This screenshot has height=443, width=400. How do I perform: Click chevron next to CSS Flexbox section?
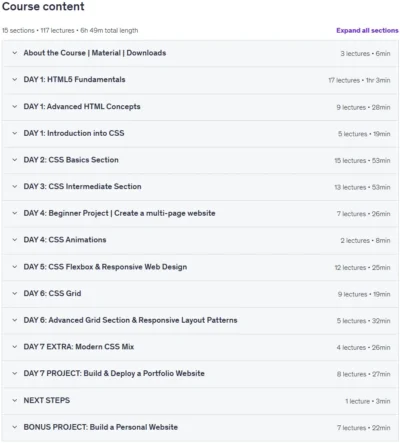coord(15,267)
